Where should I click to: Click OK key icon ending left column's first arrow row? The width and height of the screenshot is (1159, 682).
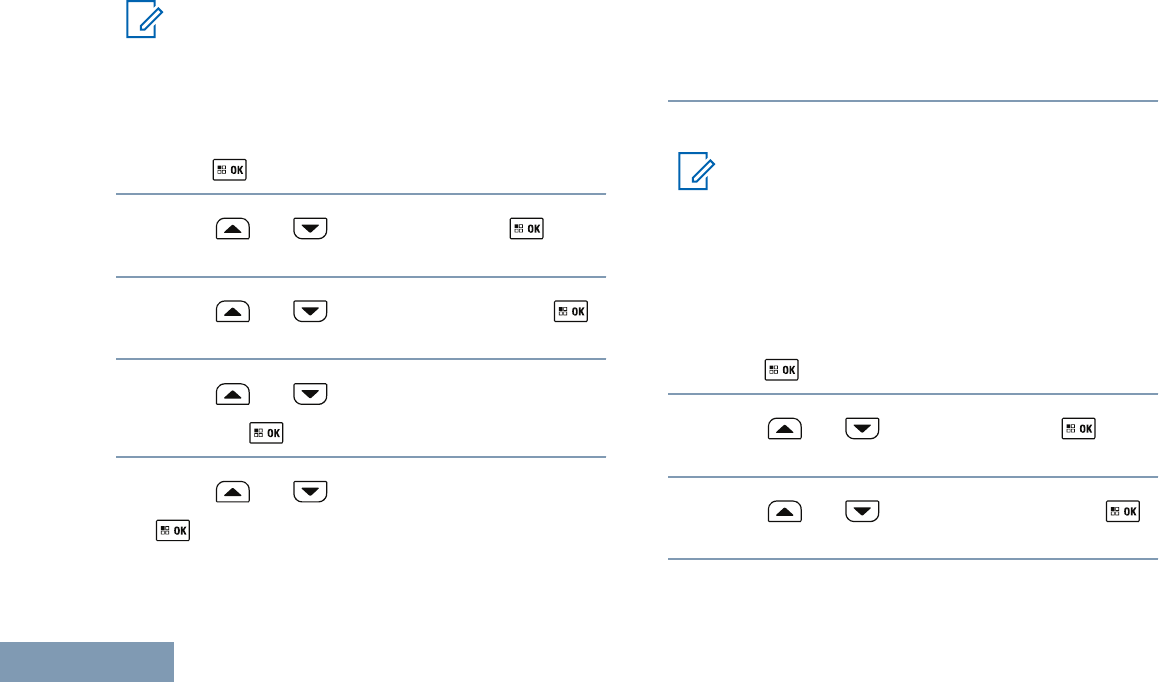(x=527, y=229)
